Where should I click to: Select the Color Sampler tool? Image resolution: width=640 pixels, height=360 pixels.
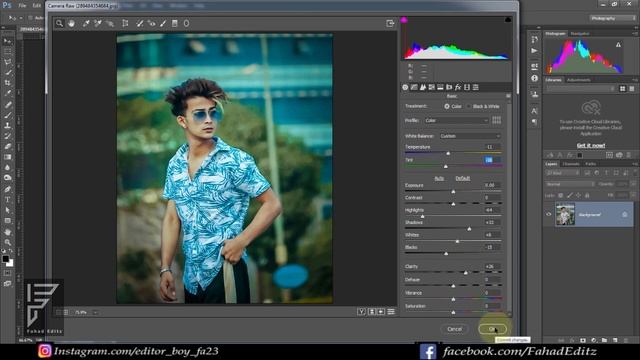pyautogui.click(x=98, y=24)
